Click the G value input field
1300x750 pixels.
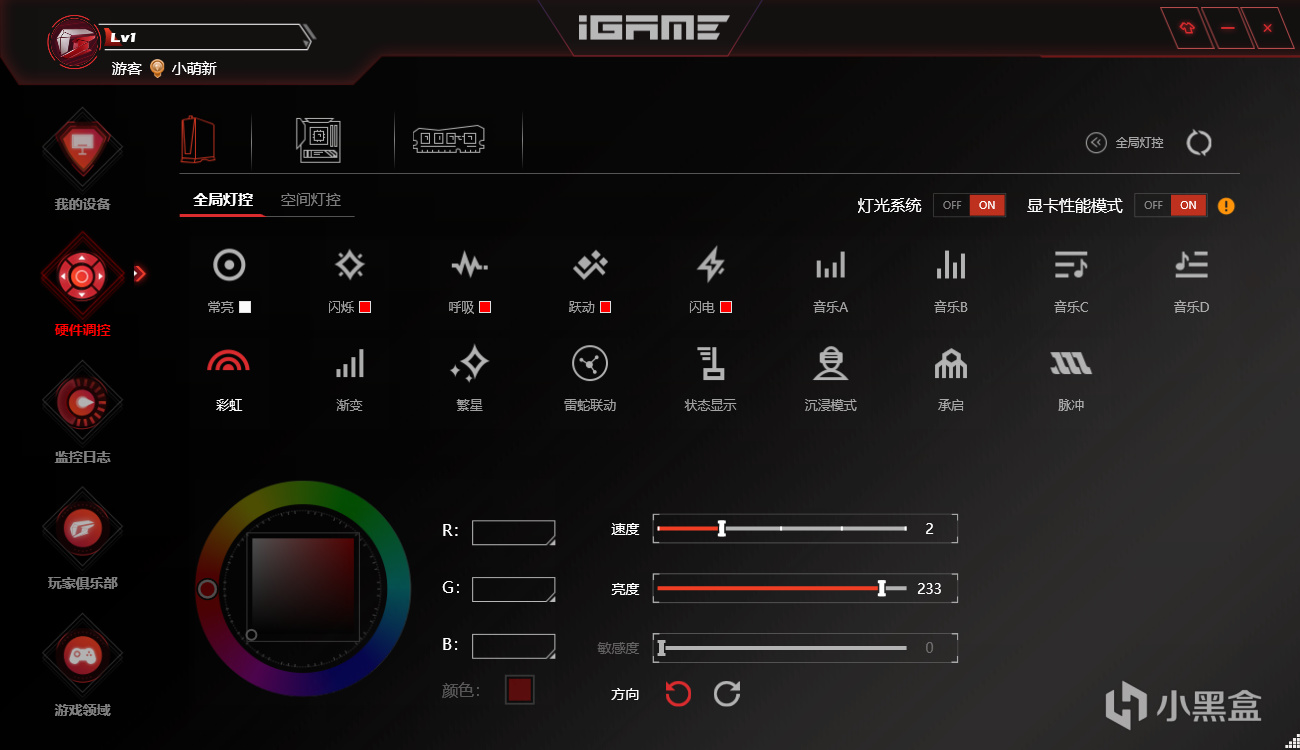(514, 589)
